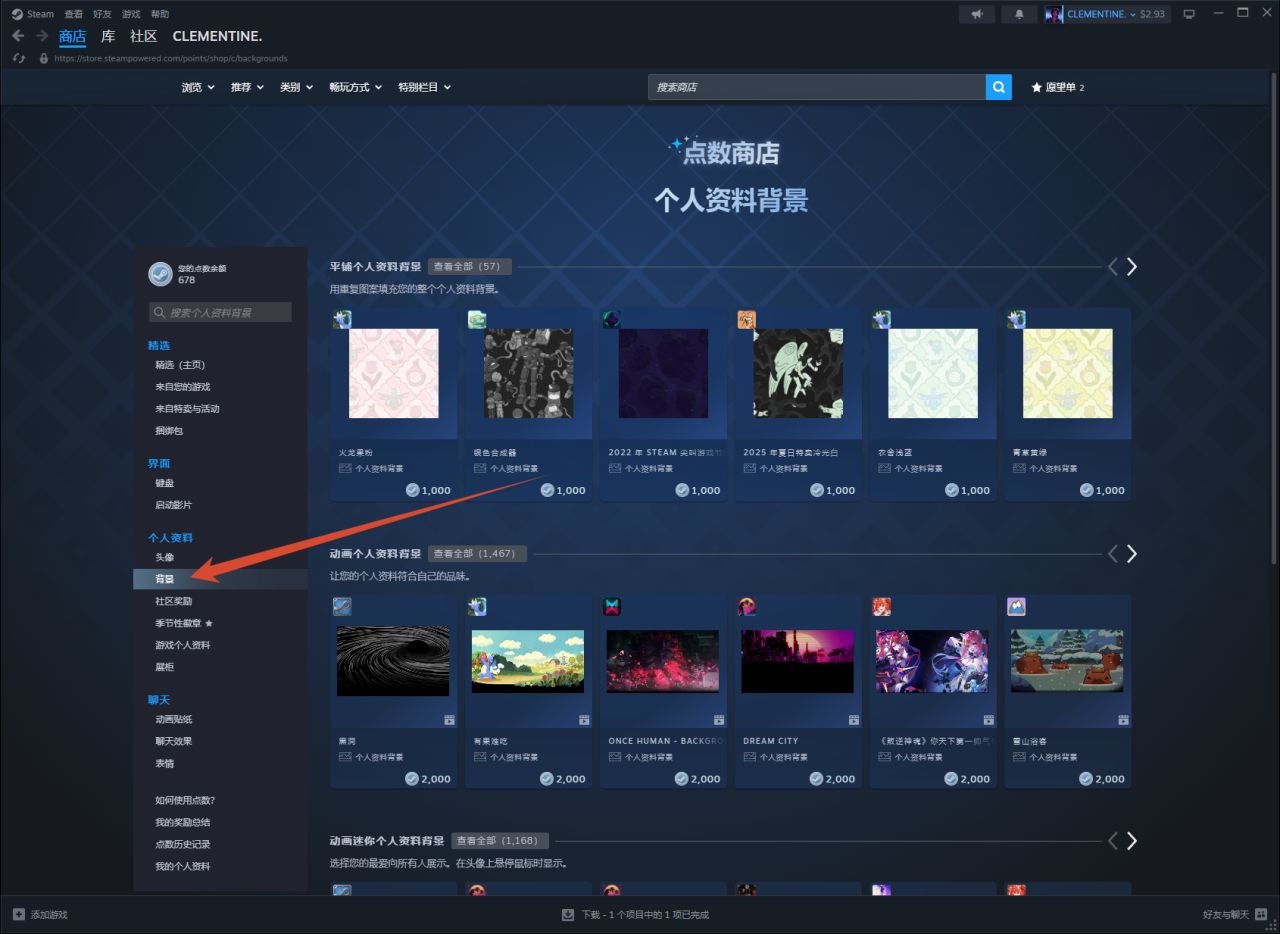Screen dimensions: 1280x934
Task: Expand the 畅玩方式 dropdown menu
Action: coord(356,87)
